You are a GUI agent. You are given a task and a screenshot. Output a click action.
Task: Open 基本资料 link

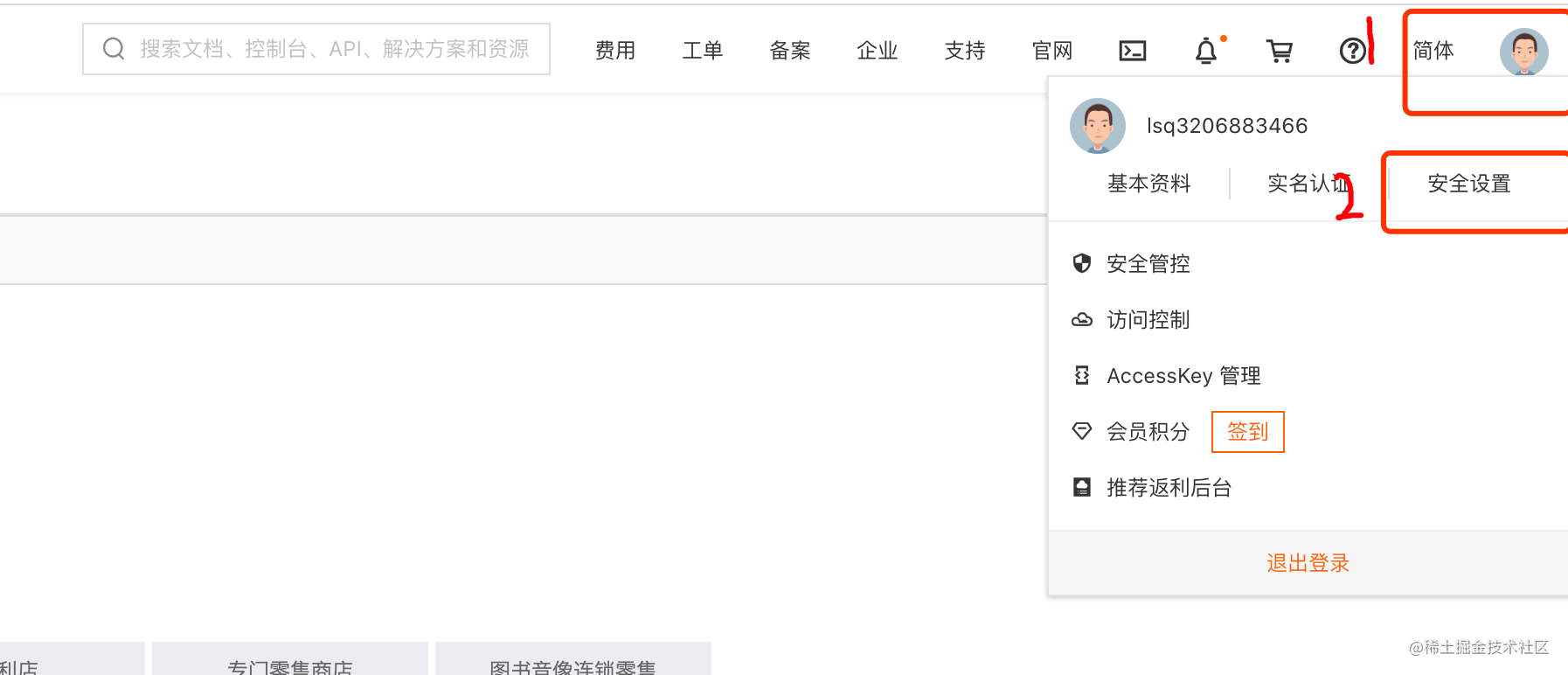pyautogui.click(x=1148, y=184)
